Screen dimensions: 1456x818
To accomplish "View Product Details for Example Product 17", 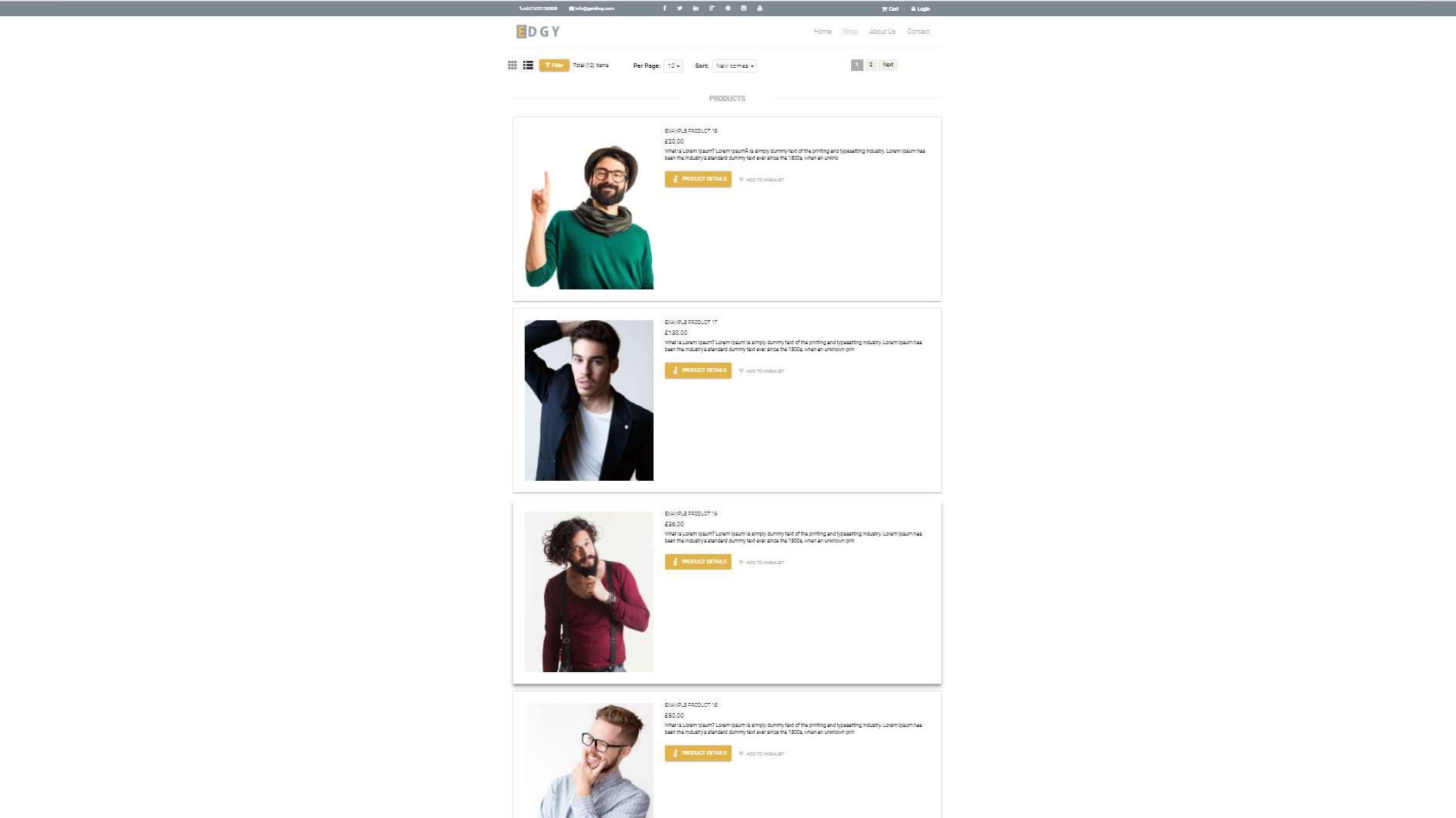I will coord(698,370).
